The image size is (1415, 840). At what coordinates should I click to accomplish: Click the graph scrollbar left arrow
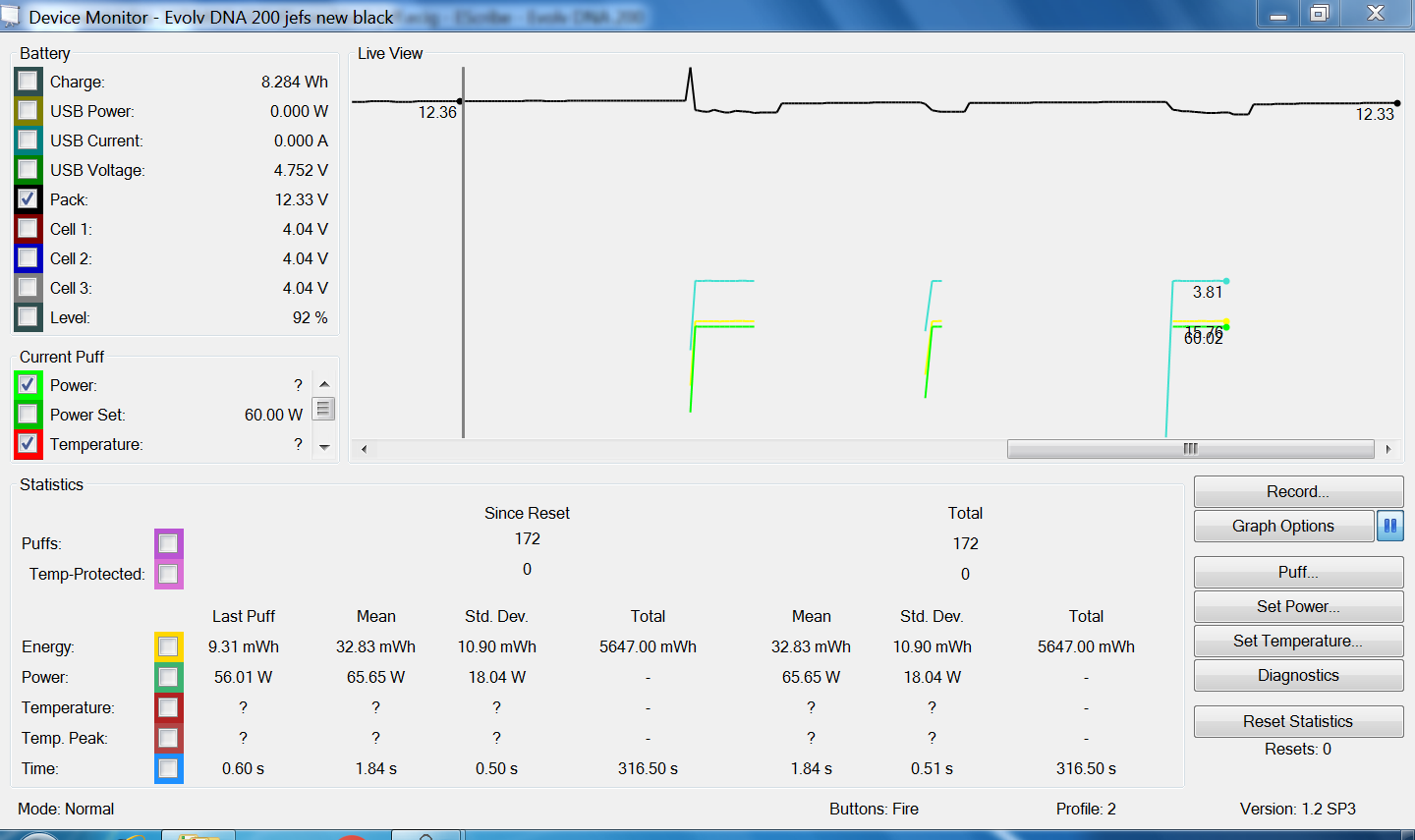click(x=364, y=449)
